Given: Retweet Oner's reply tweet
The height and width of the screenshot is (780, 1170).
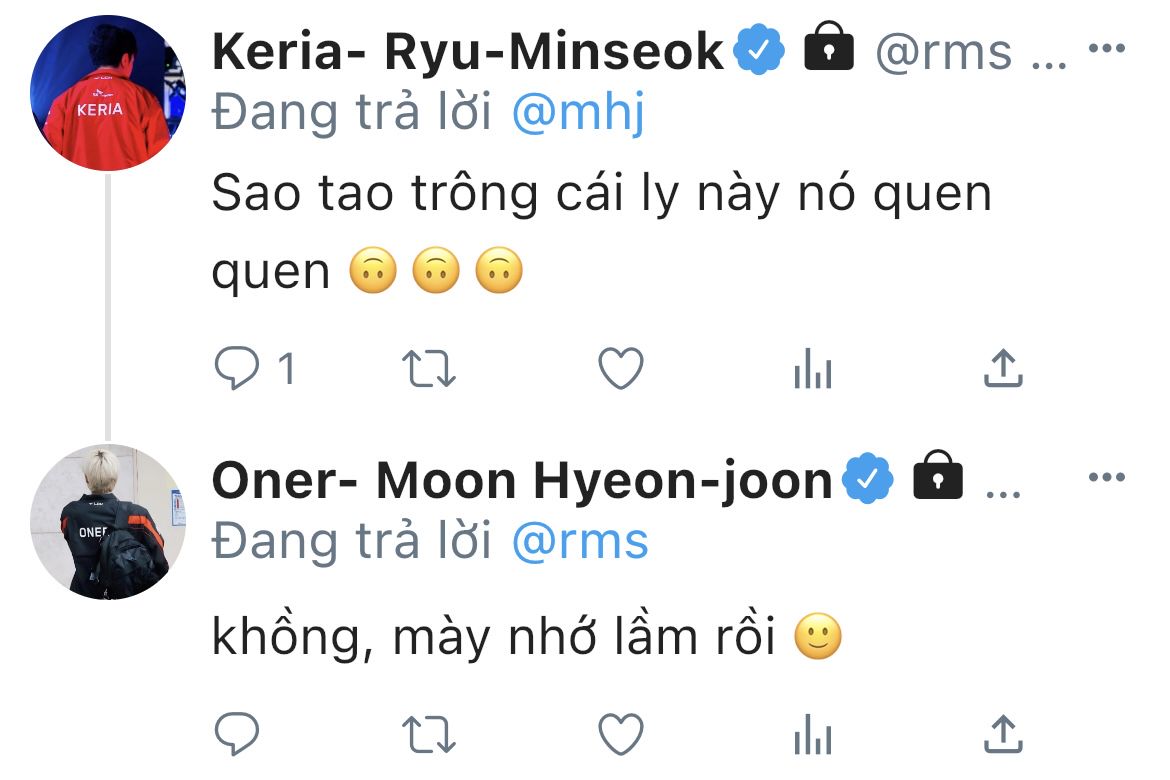Looking at the screenshot, I should [x=429, y=735].
